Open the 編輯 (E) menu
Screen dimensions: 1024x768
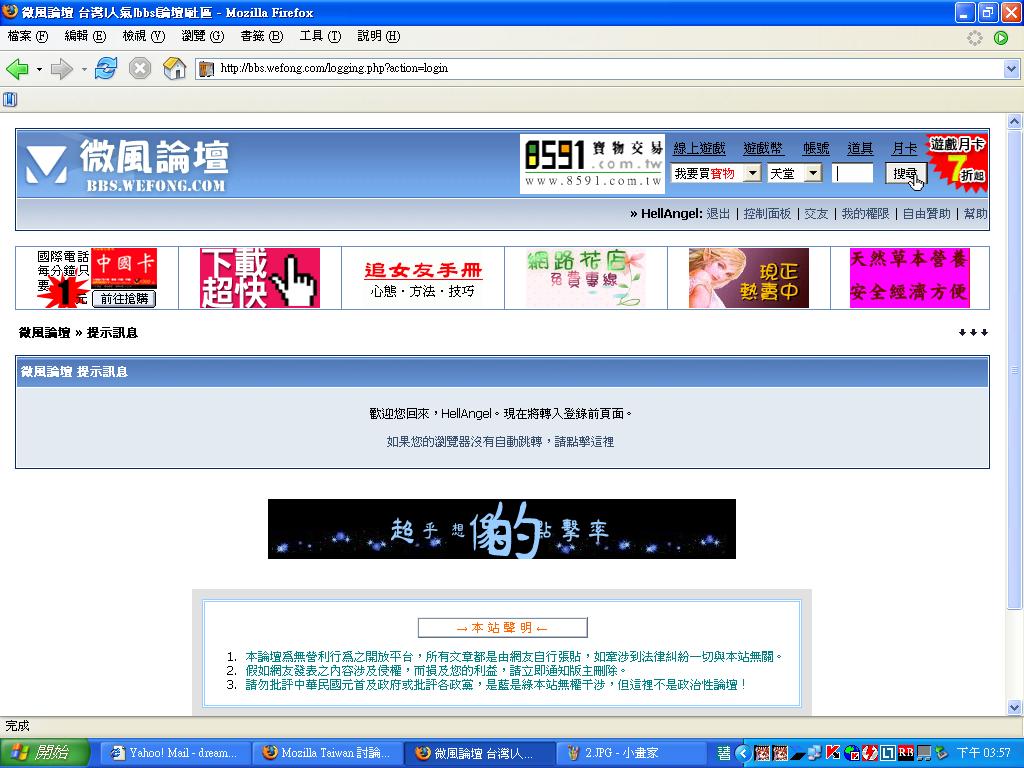coord(85,37)
